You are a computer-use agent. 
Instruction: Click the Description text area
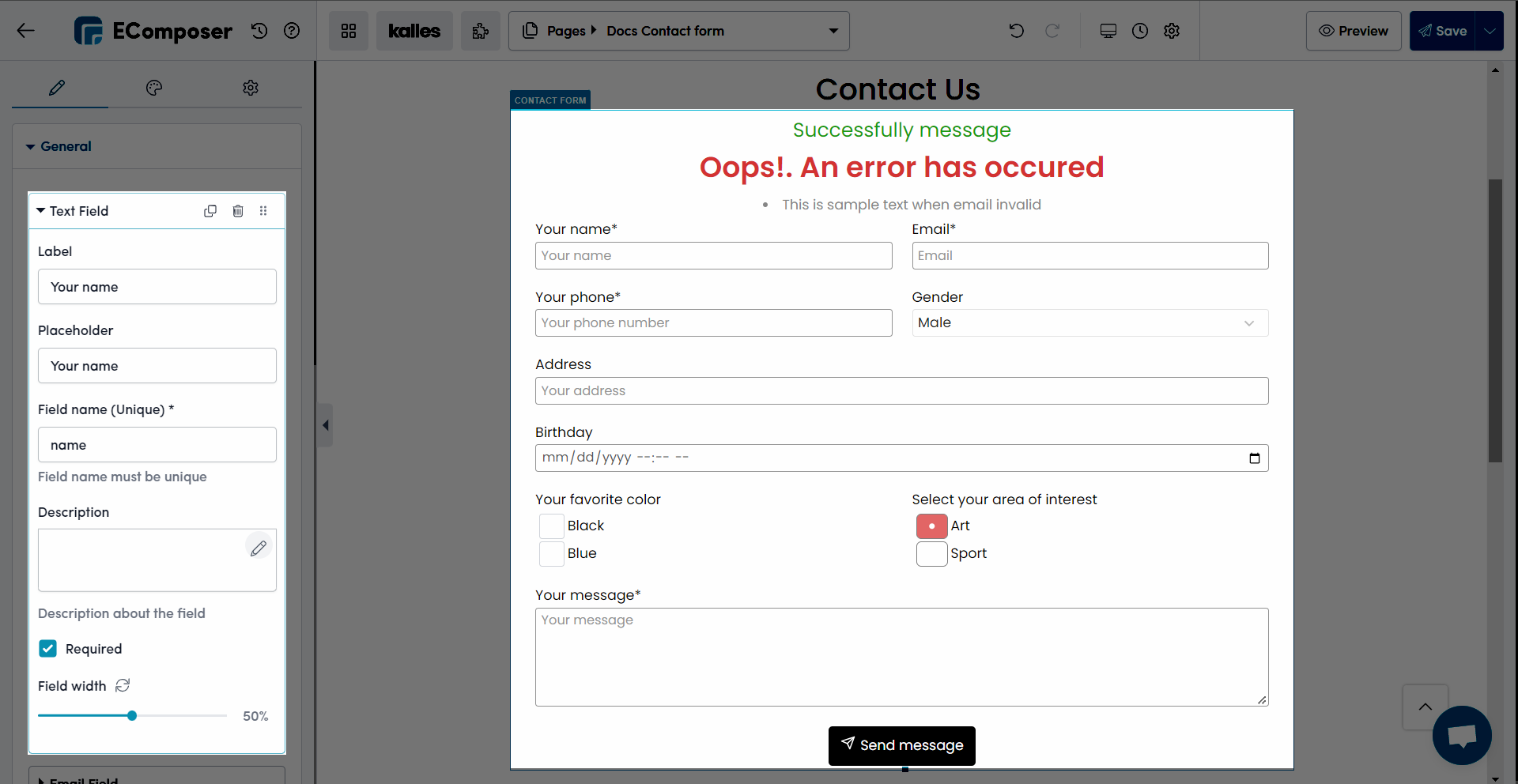click(x=157, y=560)
